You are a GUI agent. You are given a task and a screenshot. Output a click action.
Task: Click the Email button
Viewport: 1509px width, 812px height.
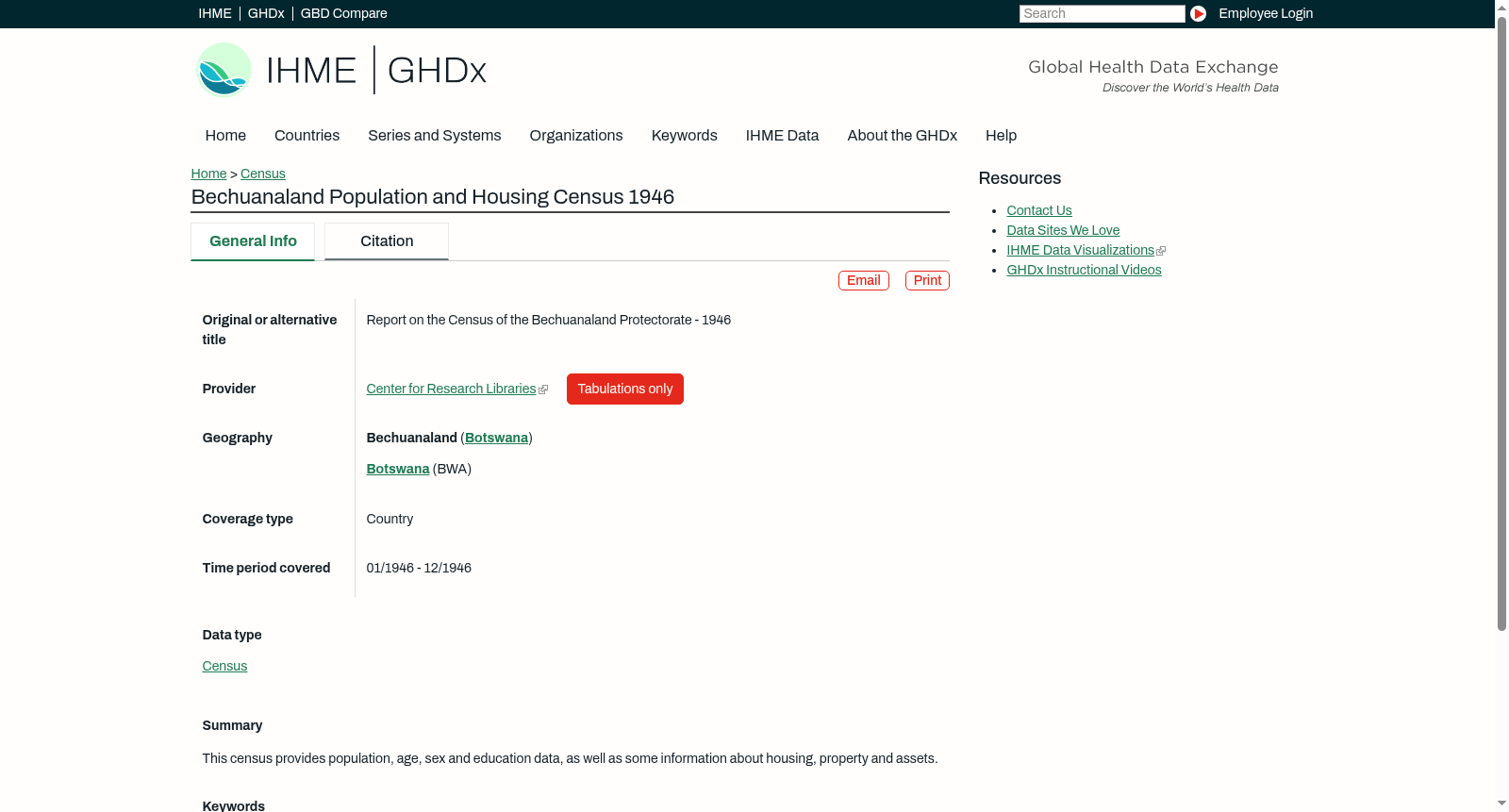[x=864, y=281]
